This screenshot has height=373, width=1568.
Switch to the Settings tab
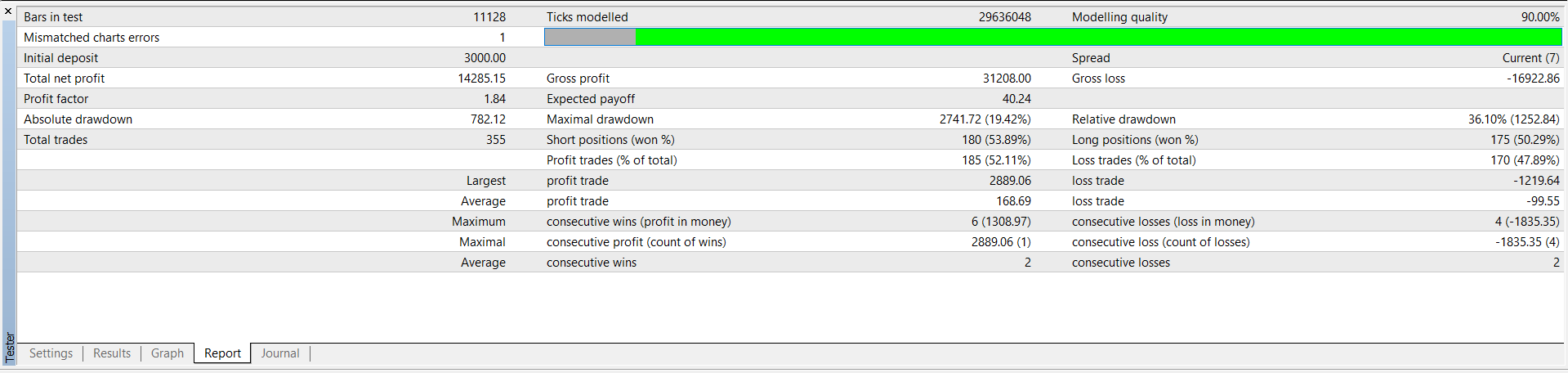(51, 353)
